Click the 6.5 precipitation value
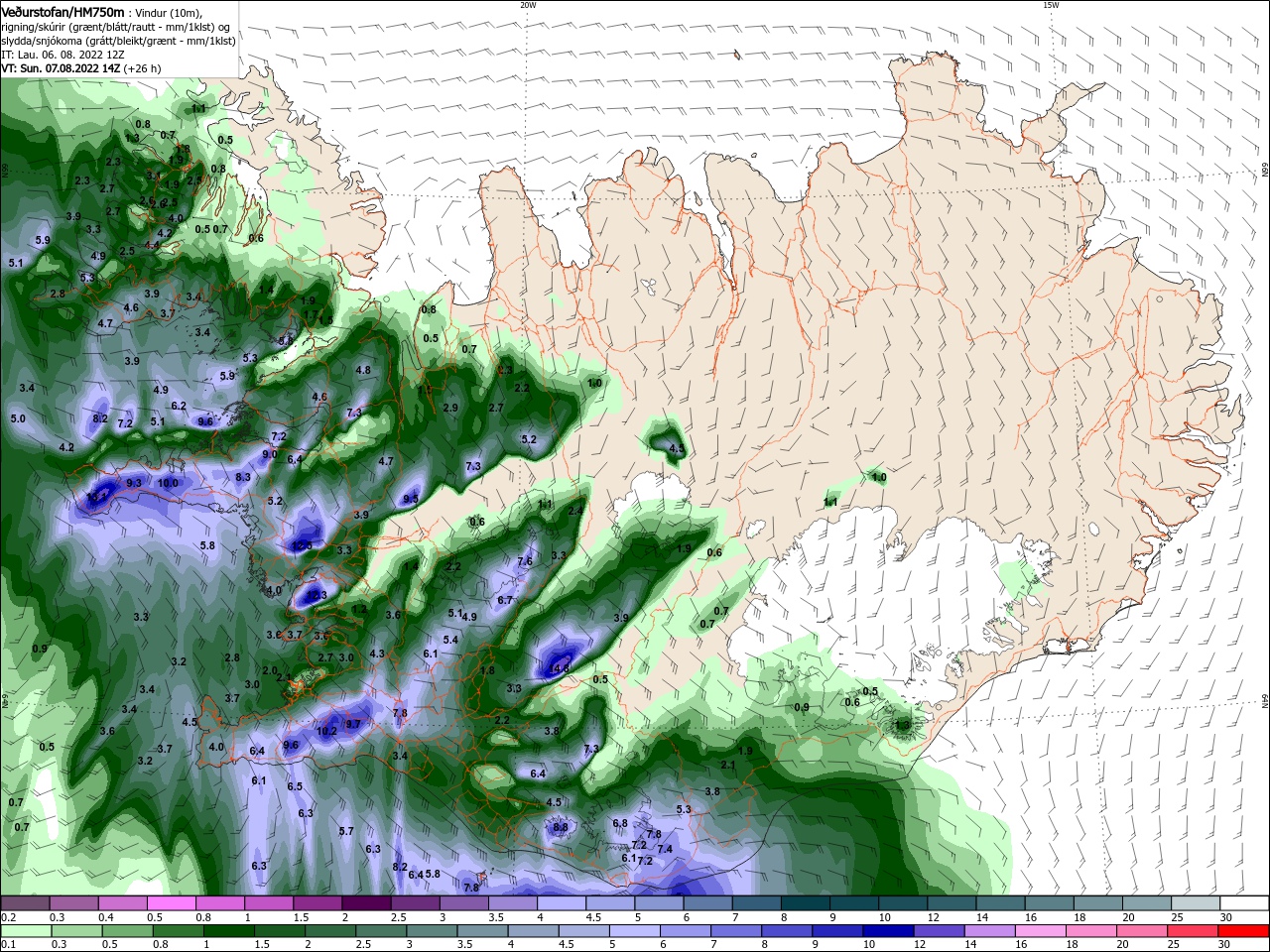This screenshot has width=1270, height=952. point(295,786)
